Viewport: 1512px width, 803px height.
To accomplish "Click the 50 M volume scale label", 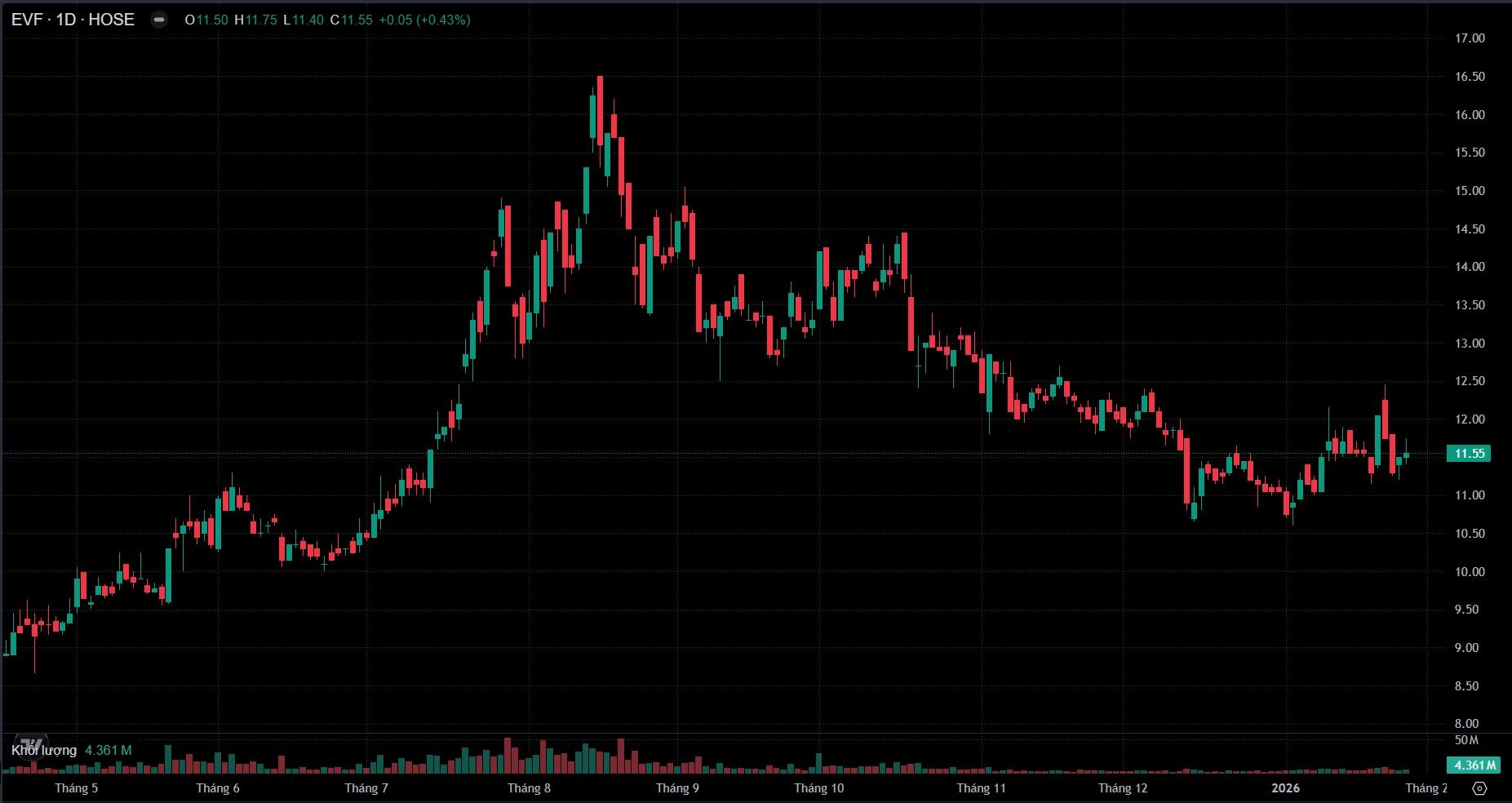I will pyautogui.click(x=1466, y=740).
